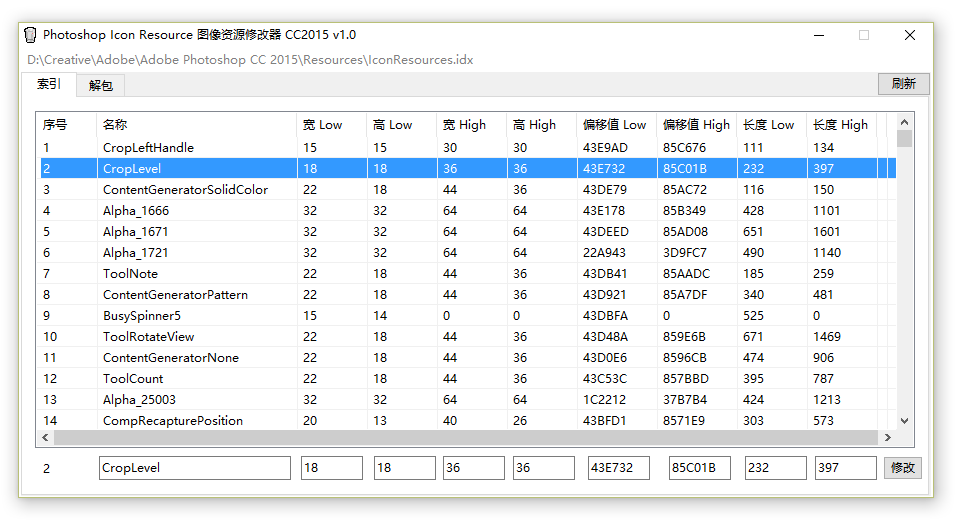Click the 长度 High column header

click(842, 125)
